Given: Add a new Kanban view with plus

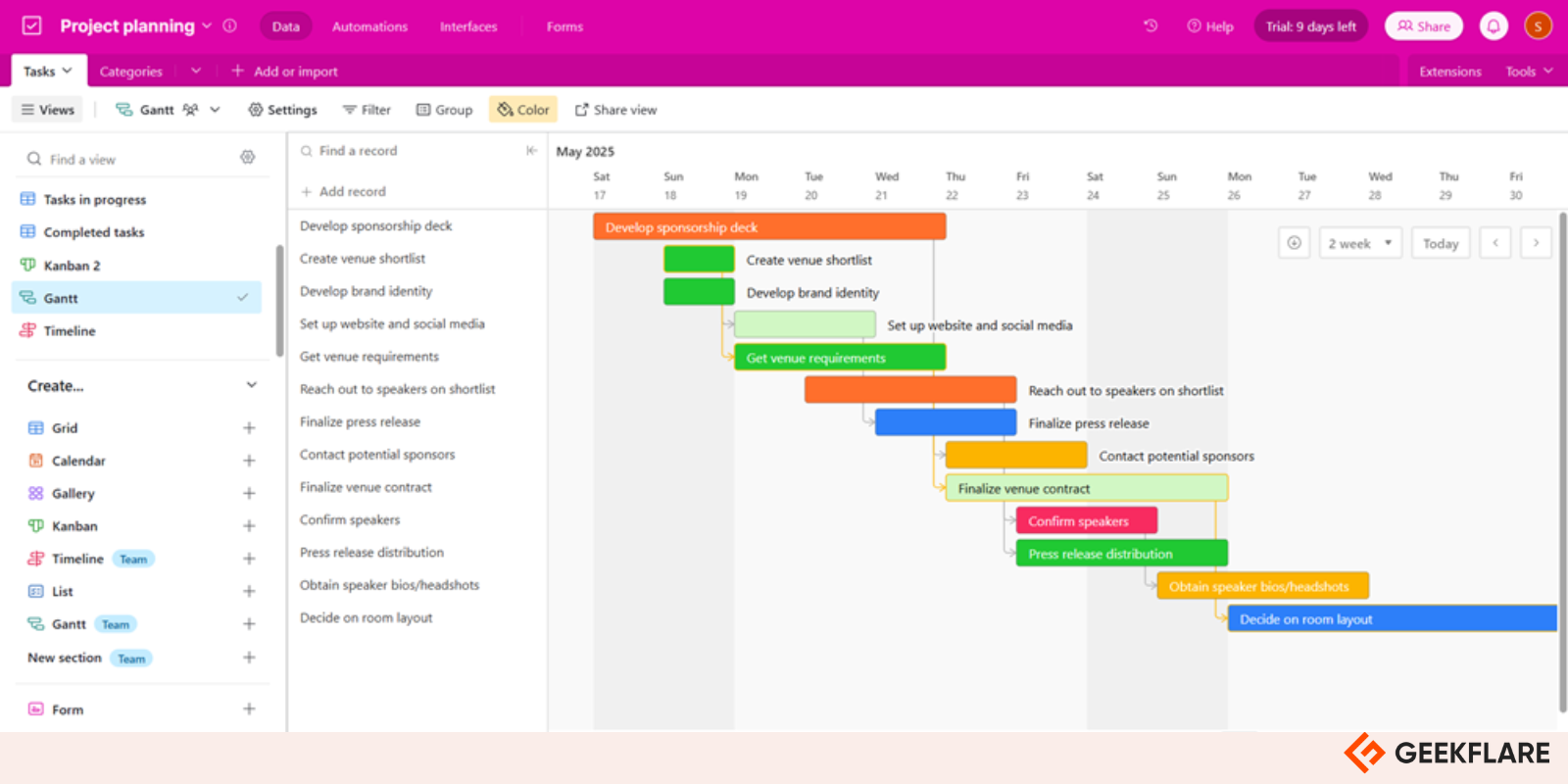Looking at the screenshot, I should (249, 526).
